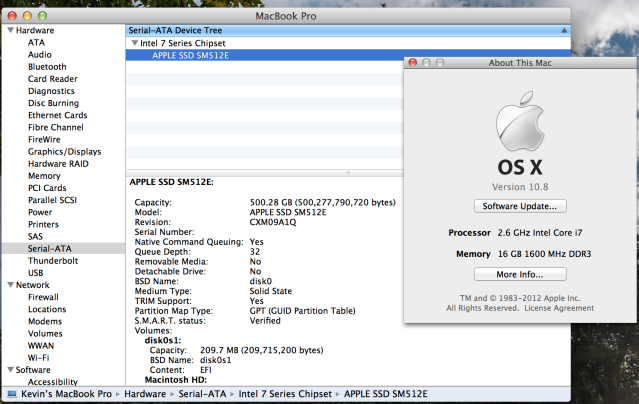639x404 pixels.
Task: Select Volumes under Network
Action: pos(45,333)
